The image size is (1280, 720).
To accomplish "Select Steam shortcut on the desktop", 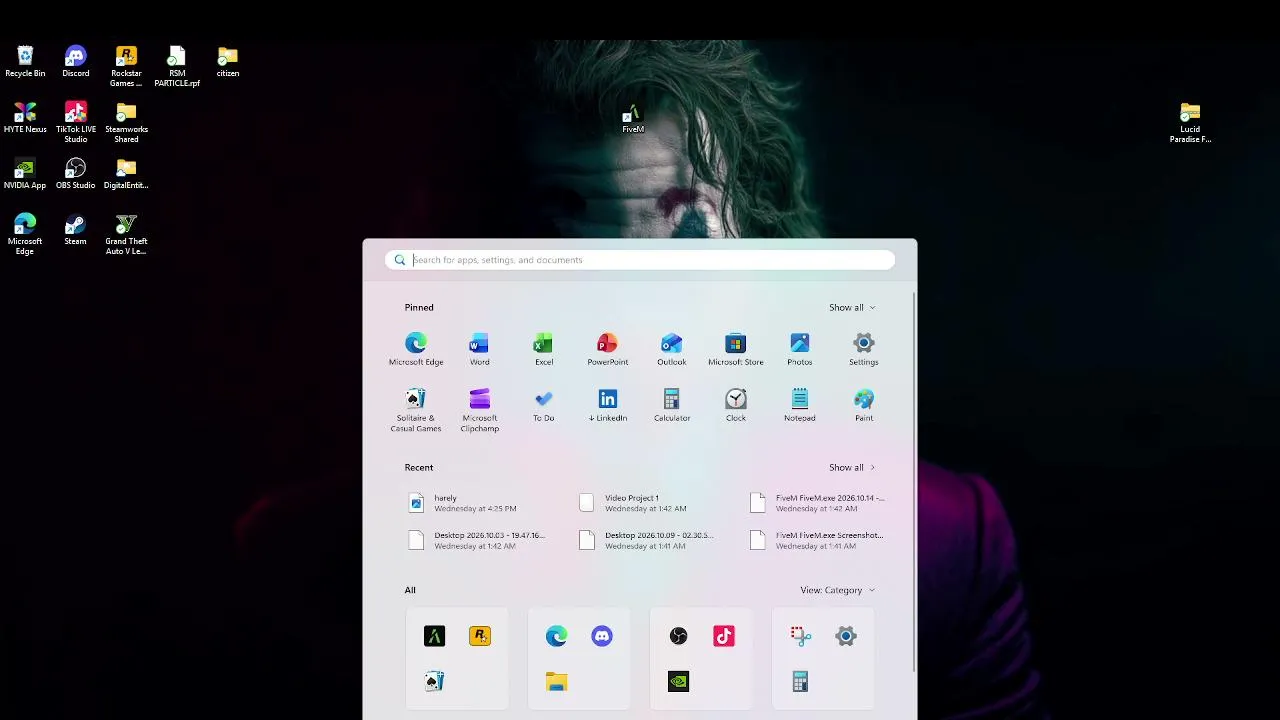I will coord(75,230).
